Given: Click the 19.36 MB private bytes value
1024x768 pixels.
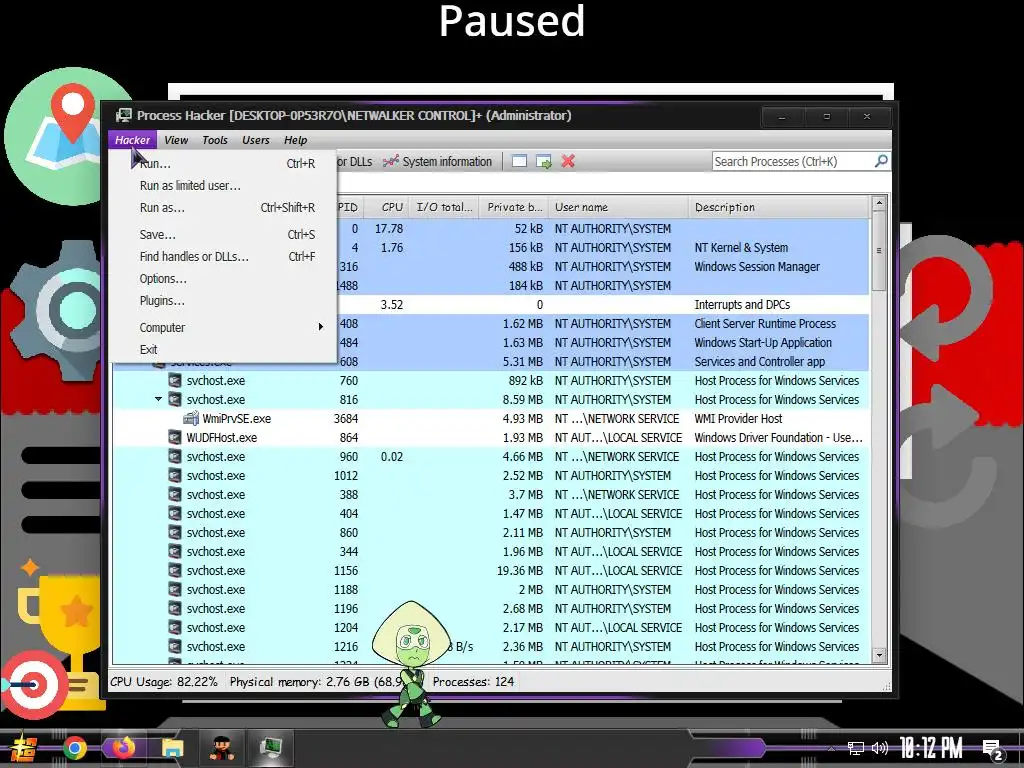Looking at the screenshot, I should (x=520, y=571).
